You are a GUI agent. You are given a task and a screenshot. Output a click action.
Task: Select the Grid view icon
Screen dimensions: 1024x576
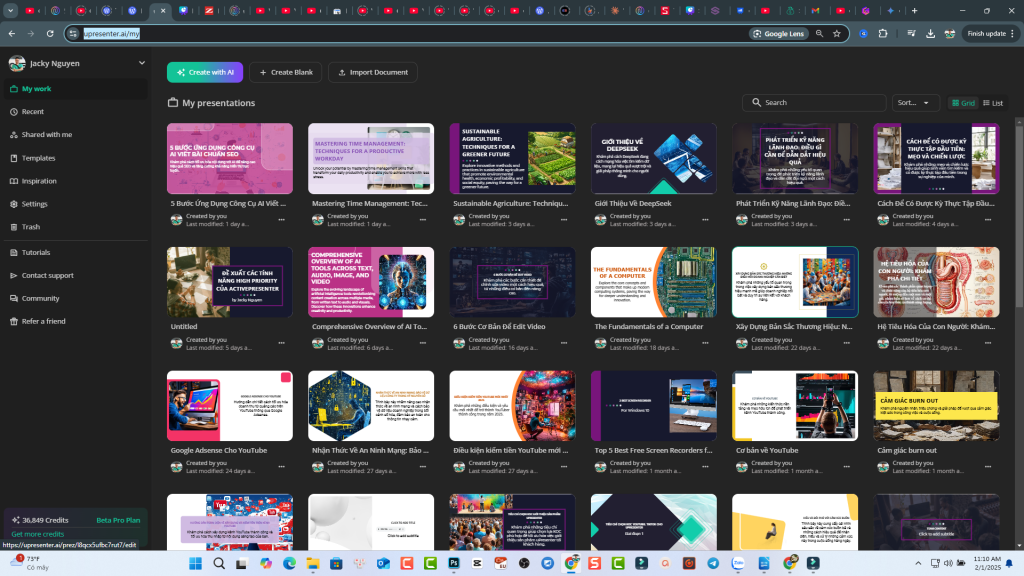pyautogui.click(x=966, y=102)
